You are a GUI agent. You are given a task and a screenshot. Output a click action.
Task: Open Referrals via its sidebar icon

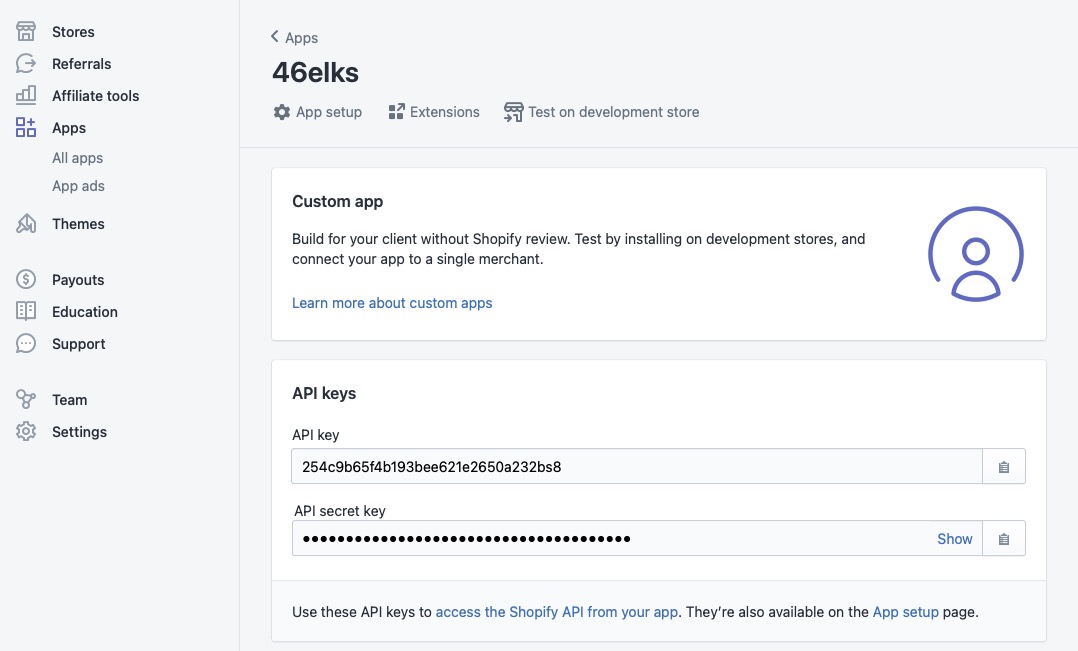(26, 64)
